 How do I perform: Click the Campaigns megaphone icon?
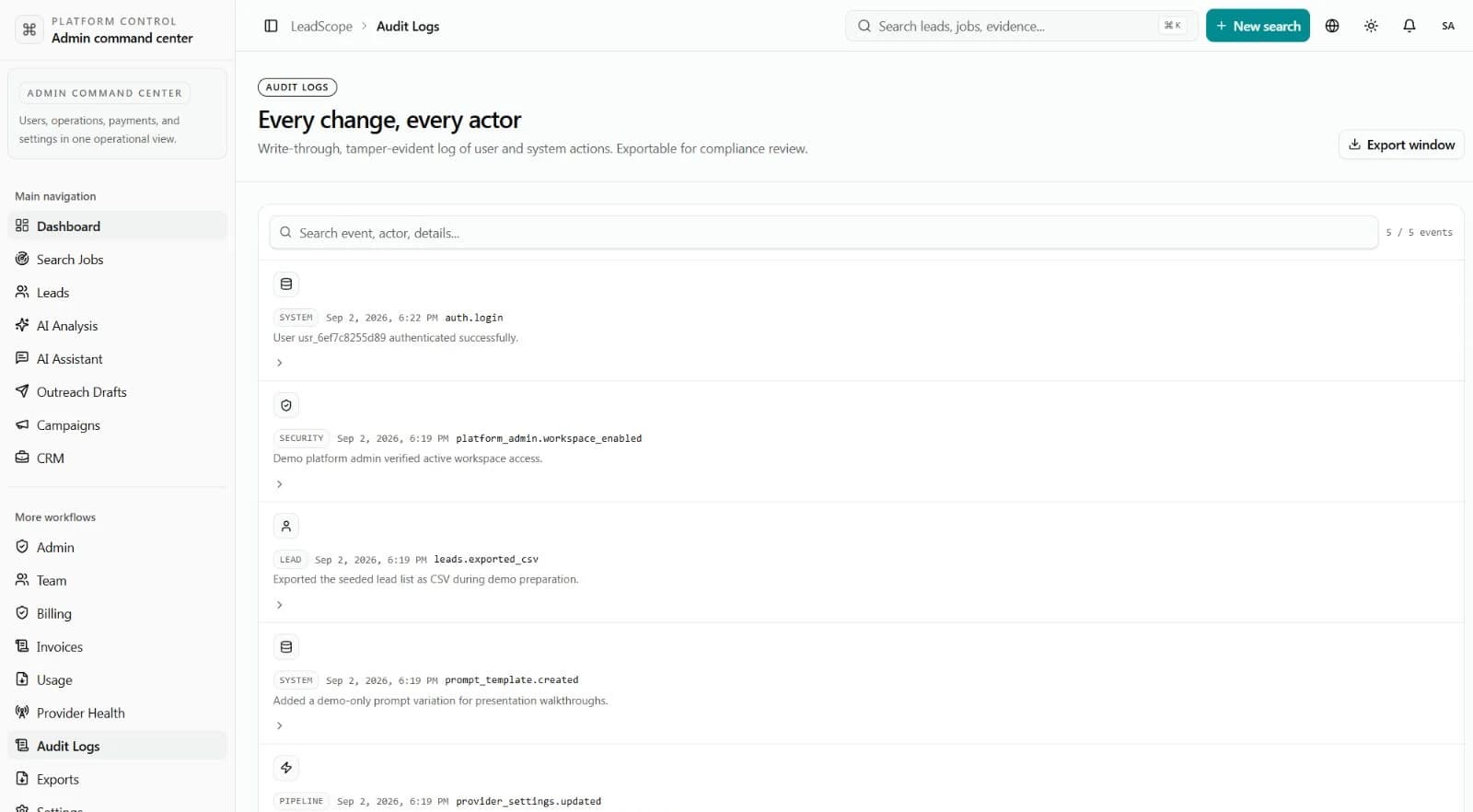click(22, 424)
